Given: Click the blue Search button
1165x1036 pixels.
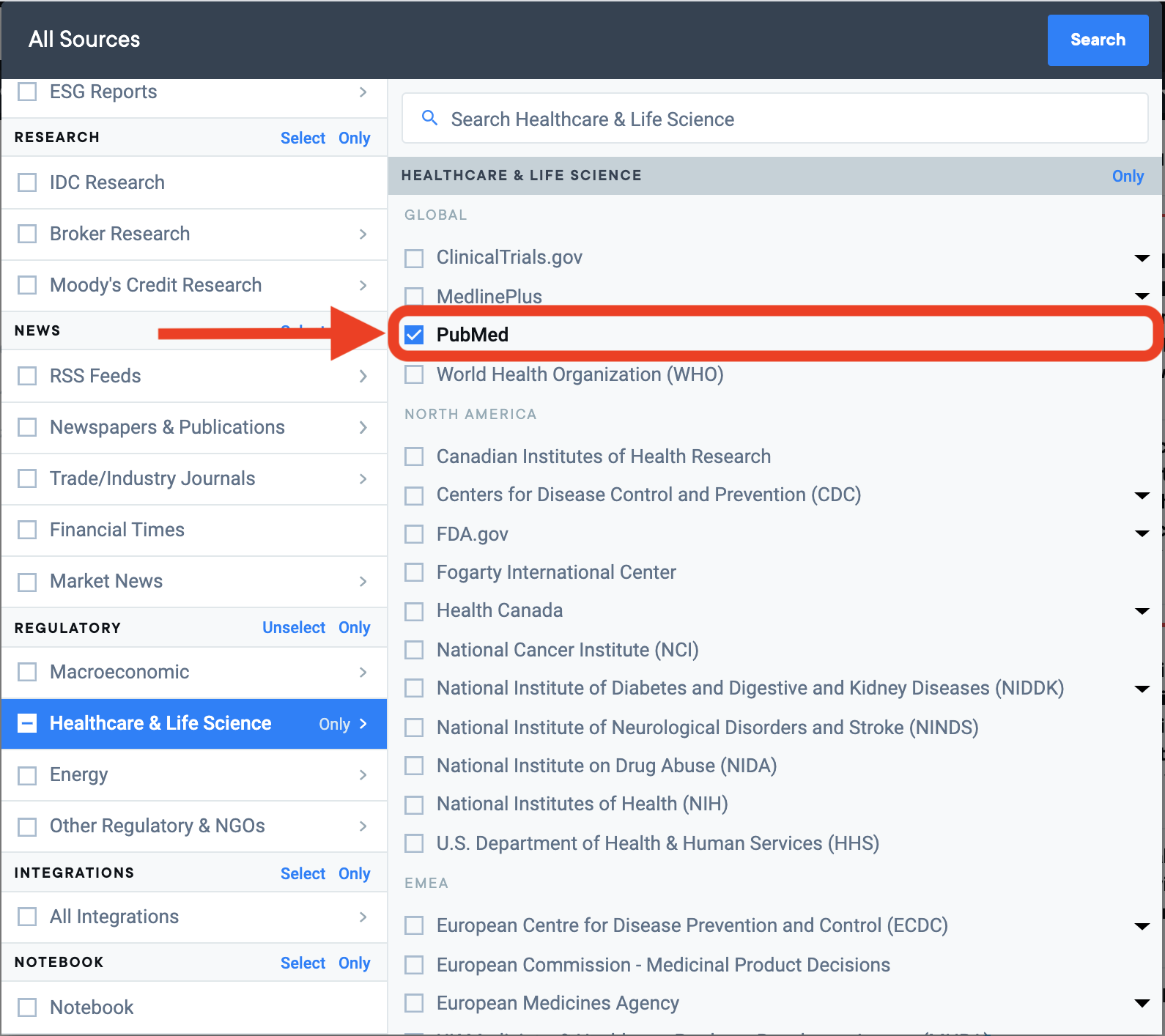Looking at the screenshot, I should click(x=1098, y=40).
